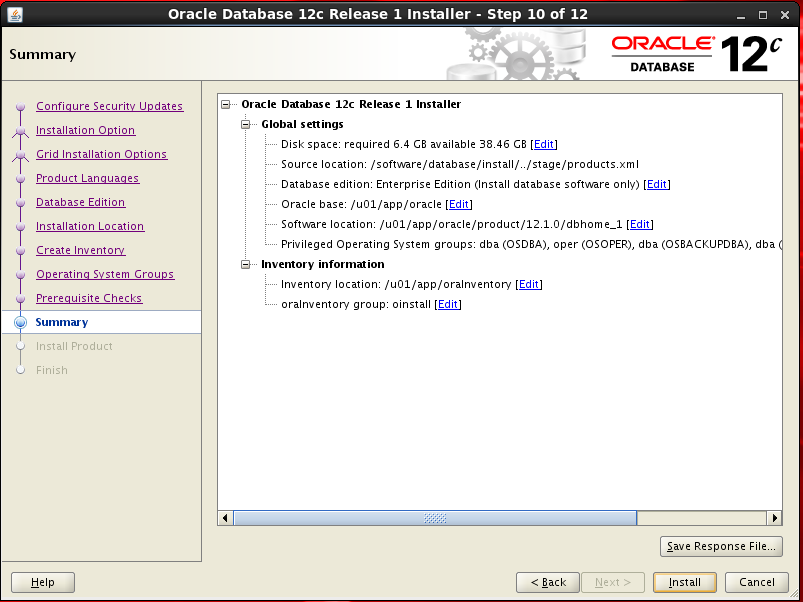Jump to the Product Languages step

tap(88, 178)
